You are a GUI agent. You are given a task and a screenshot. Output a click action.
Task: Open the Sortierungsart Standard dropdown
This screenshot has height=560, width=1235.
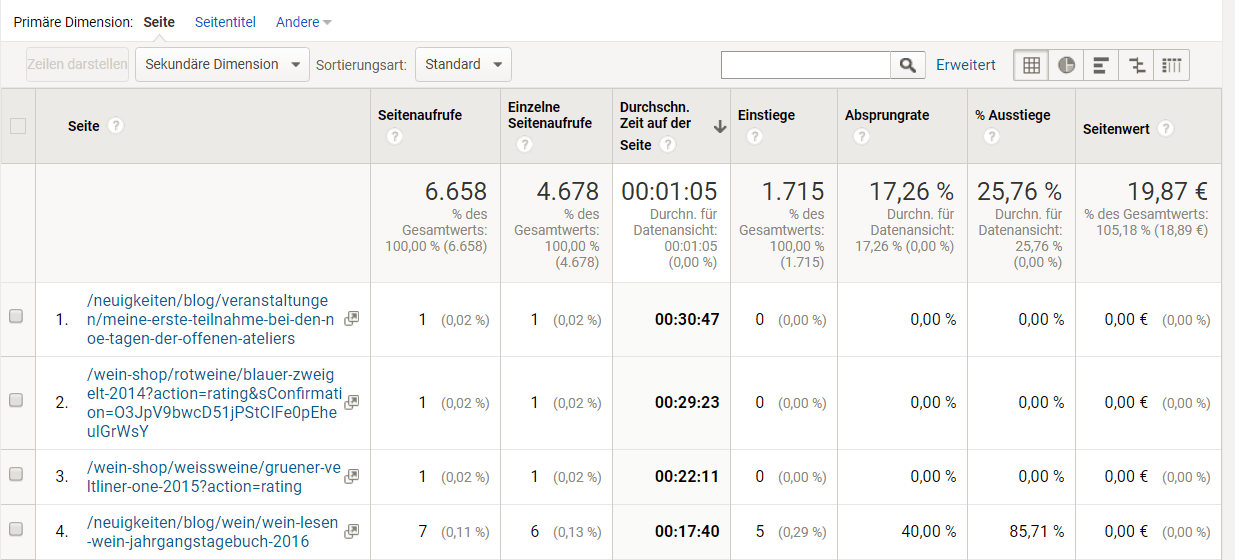463,65
